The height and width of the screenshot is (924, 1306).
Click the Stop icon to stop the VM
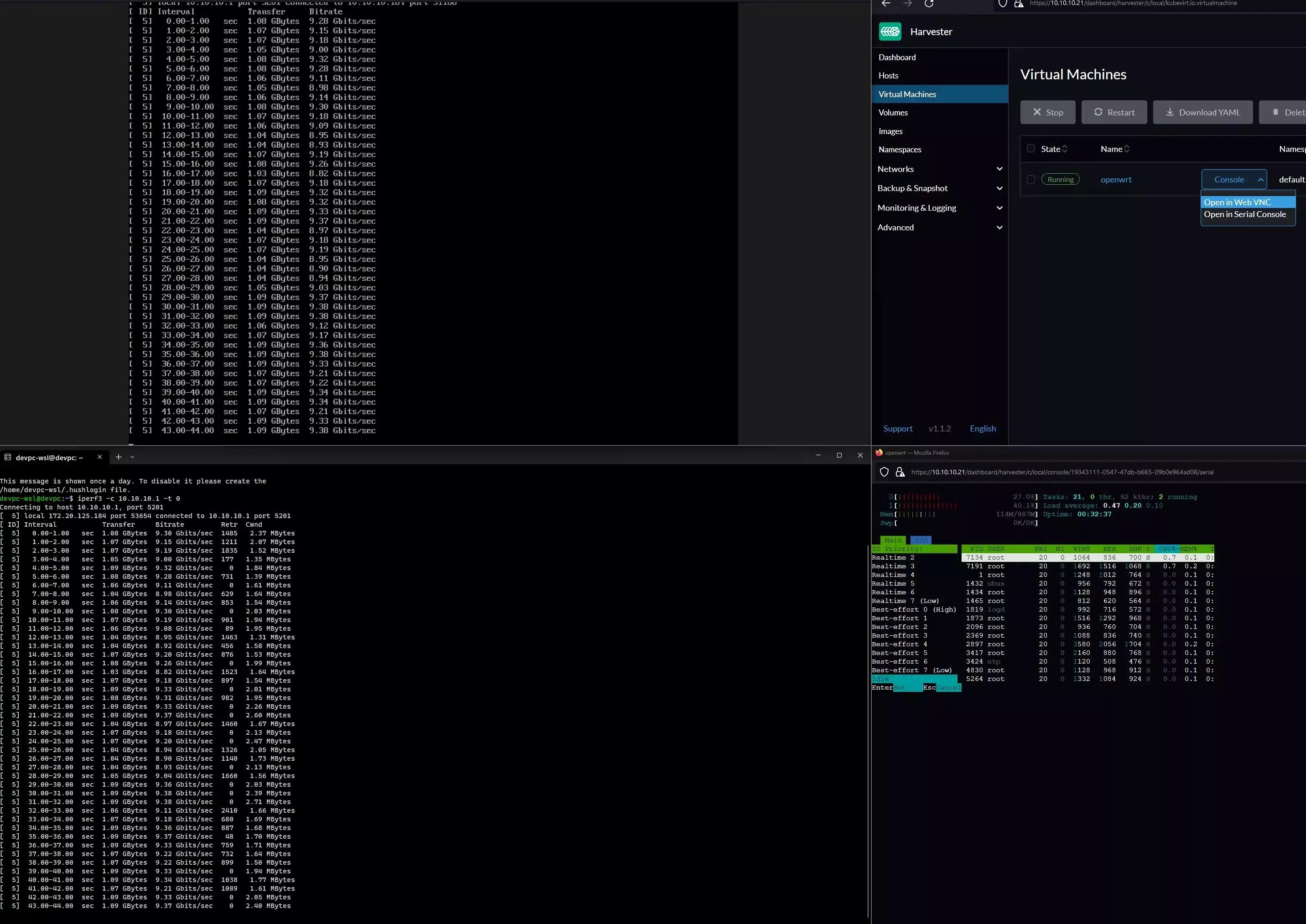(x=1038, y=112)
